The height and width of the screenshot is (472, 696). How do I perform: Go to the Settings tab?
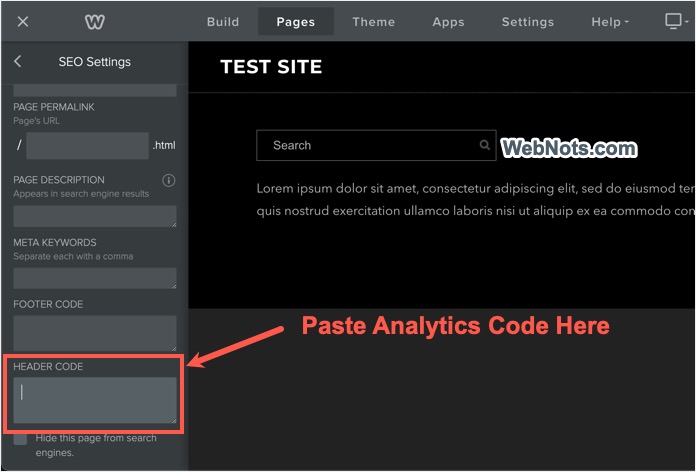coord(528,22)
